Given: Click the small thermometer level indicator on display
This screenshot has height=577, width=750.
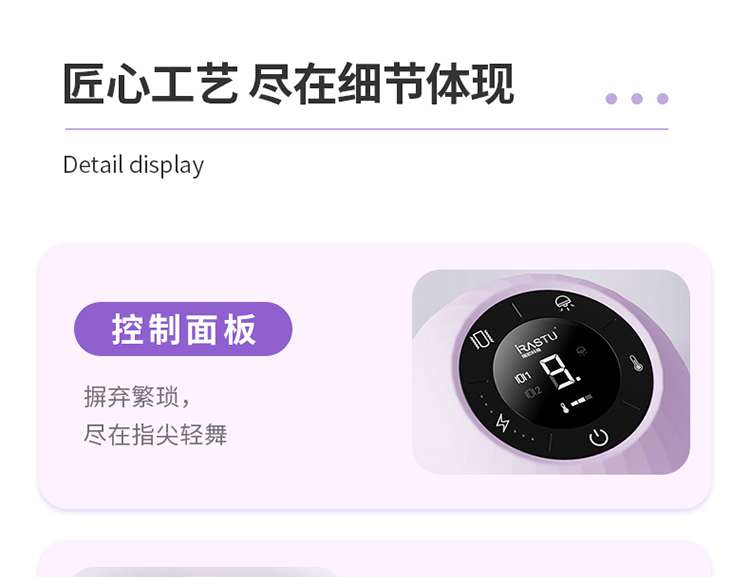Looking at the screenshot, I should pos(565,408).
